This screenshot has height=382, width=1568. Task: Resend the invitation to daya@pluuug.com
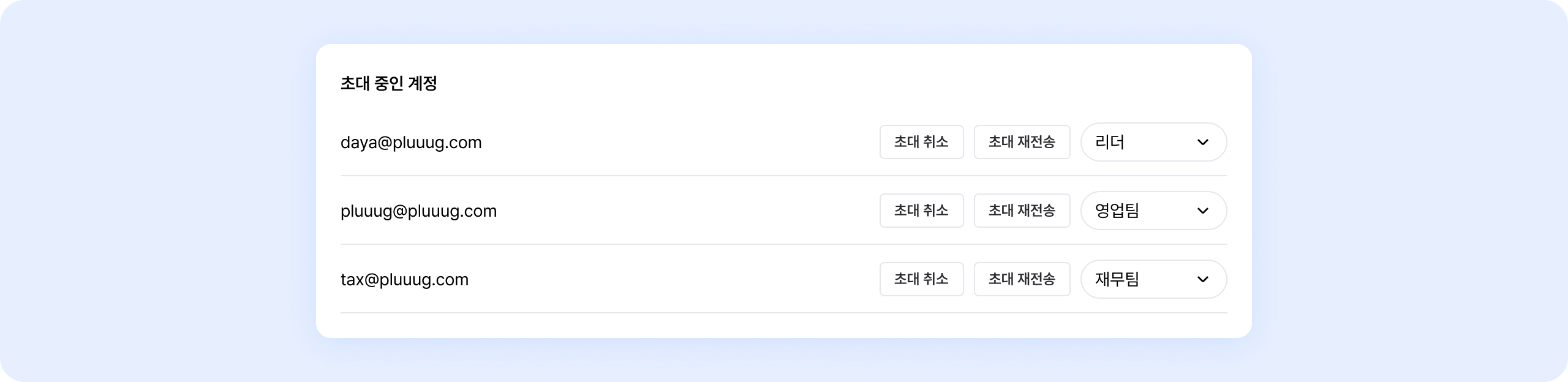click(x=1022, y=142)
